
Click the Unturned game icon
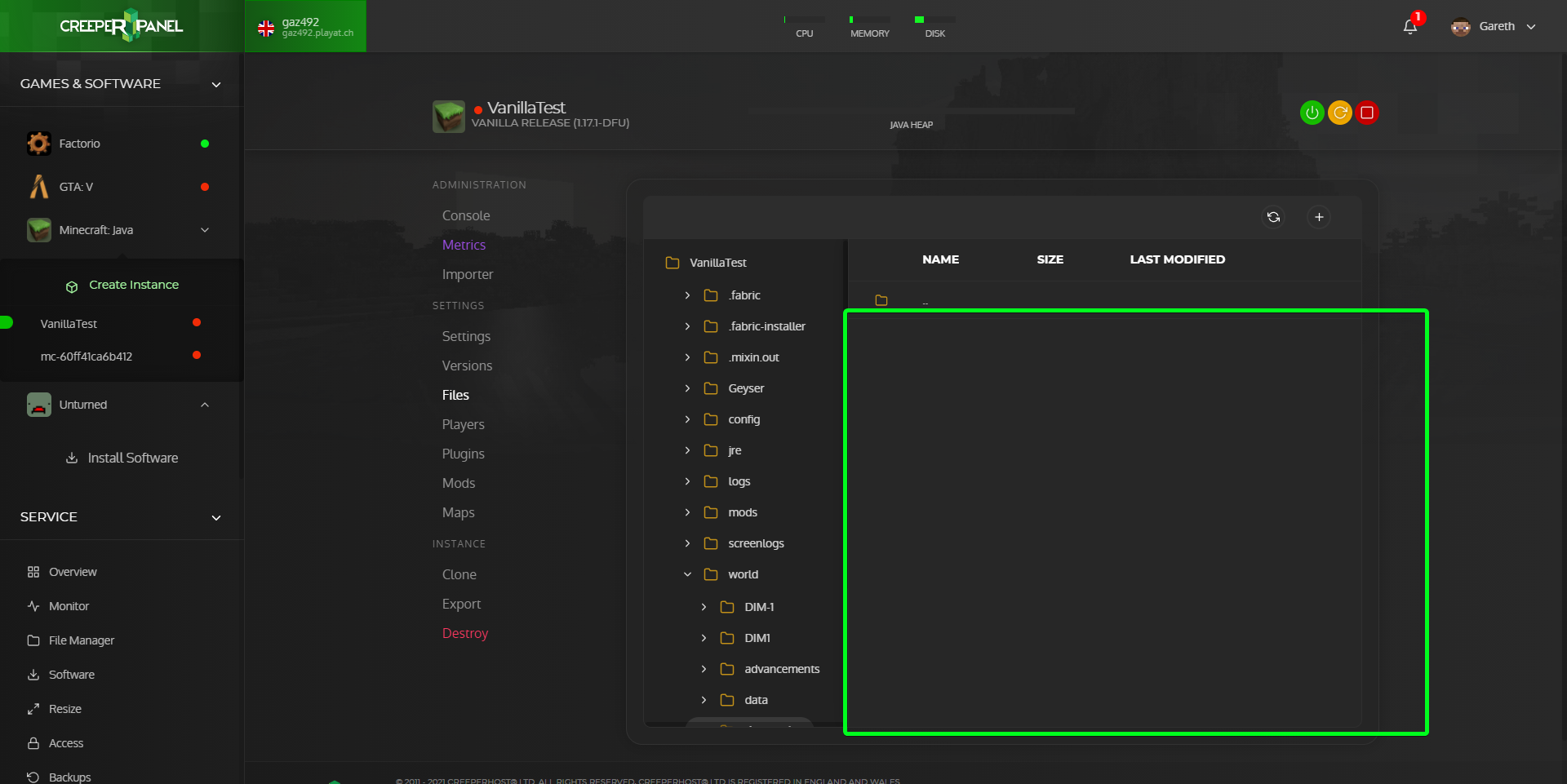tap(38, 405)
